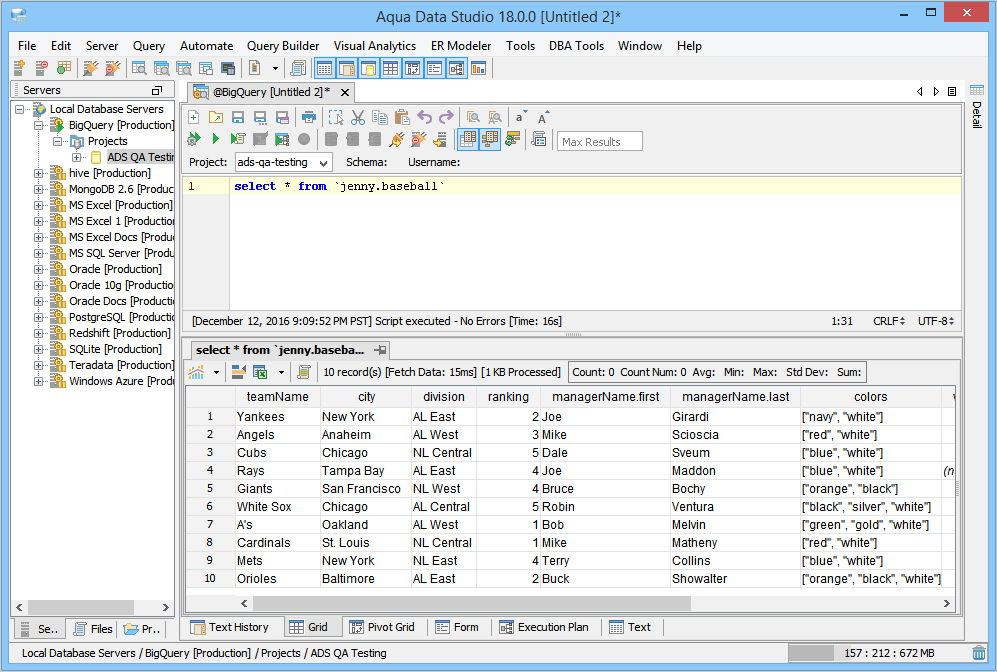Viewport: 997px width, 672px height.
Task: Collapse the BigQuery [Production] node
Action: tap(39, 125)
